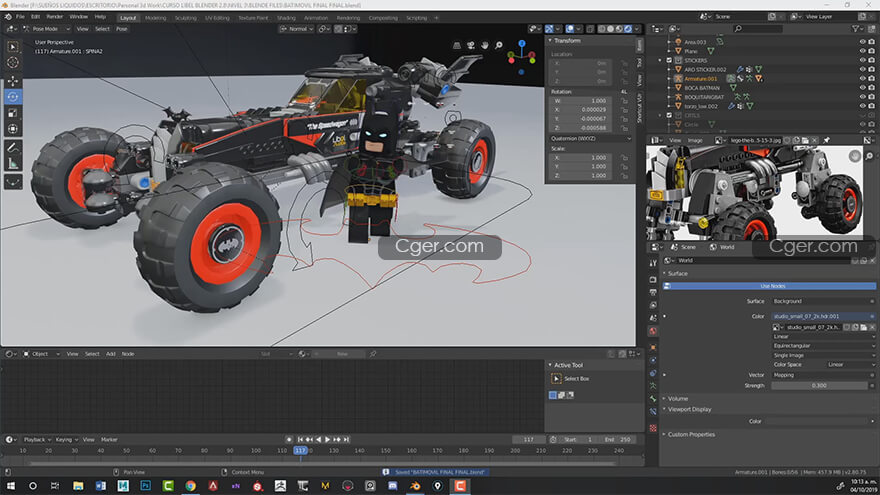Select the Scale tool in left toolbar
Screen dimensions: 880x495
(13, 113)
